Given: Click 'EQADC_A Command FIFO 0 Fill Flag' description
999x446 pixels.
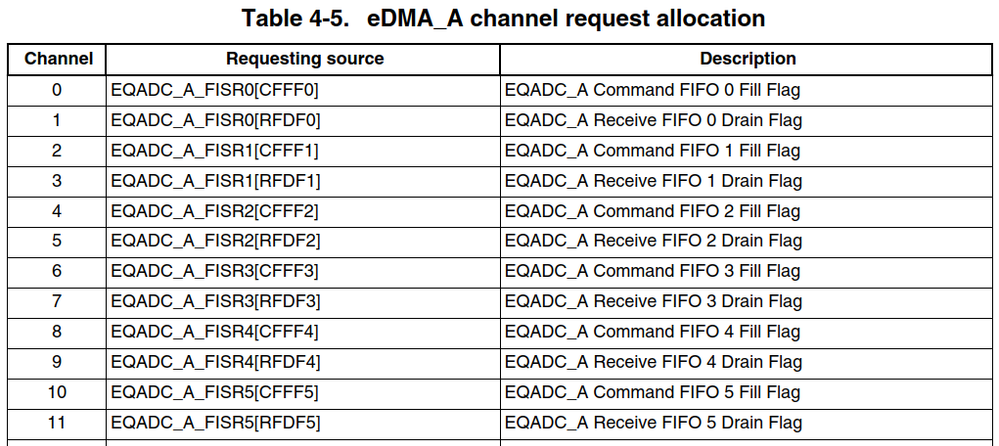Looking at the screenshot, I should (652, 91).
